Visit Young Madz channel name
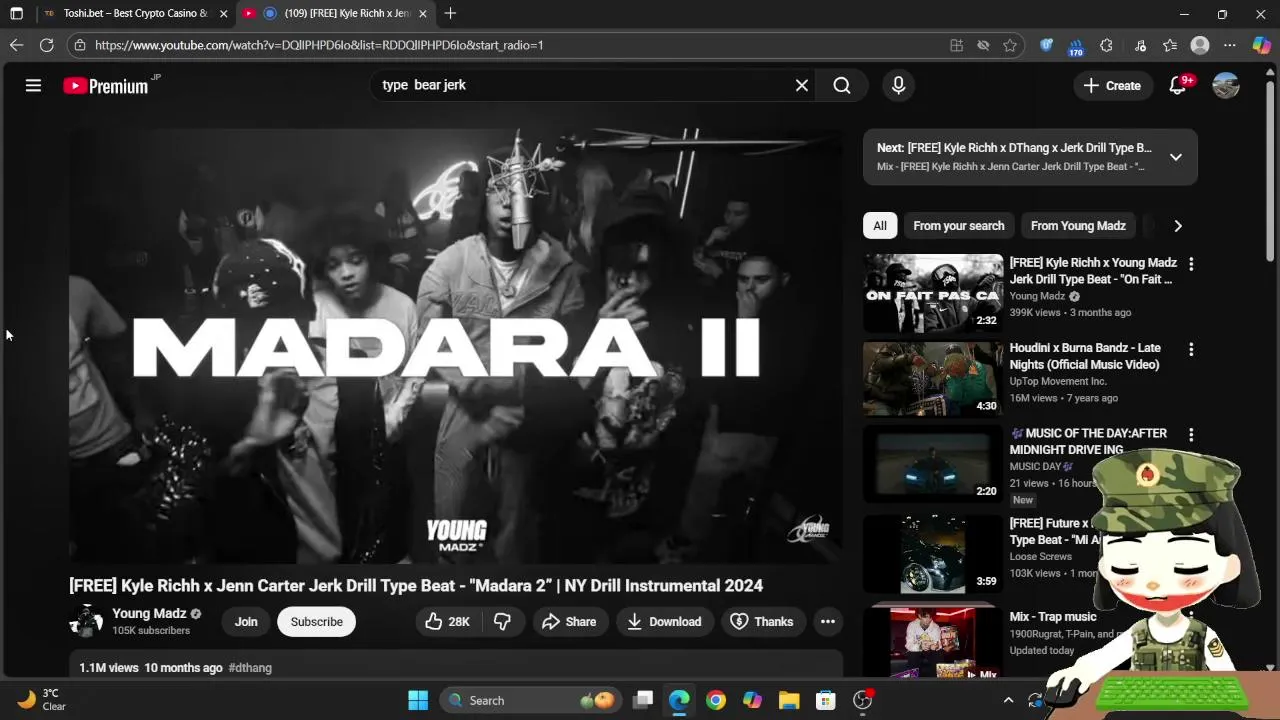The width and height of the screenshot is (1280, 720). (x=149, y=613)
